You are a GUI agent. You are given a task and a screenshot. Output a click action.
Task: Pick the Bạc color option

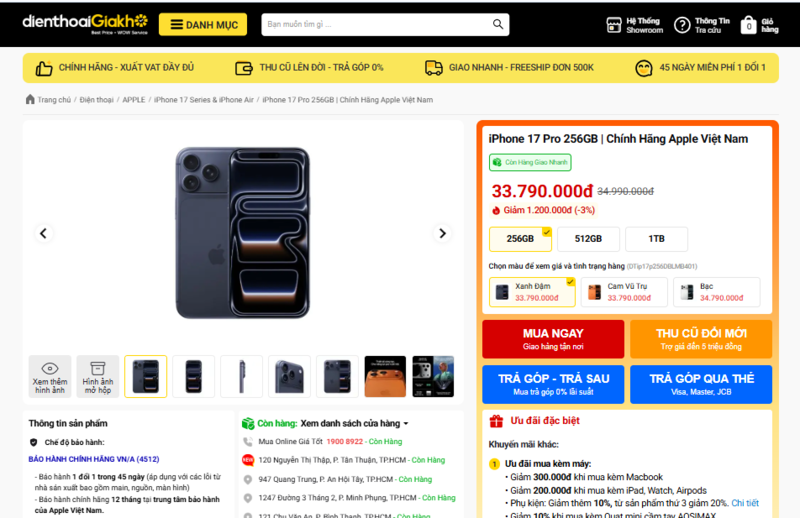coord(715,292)
